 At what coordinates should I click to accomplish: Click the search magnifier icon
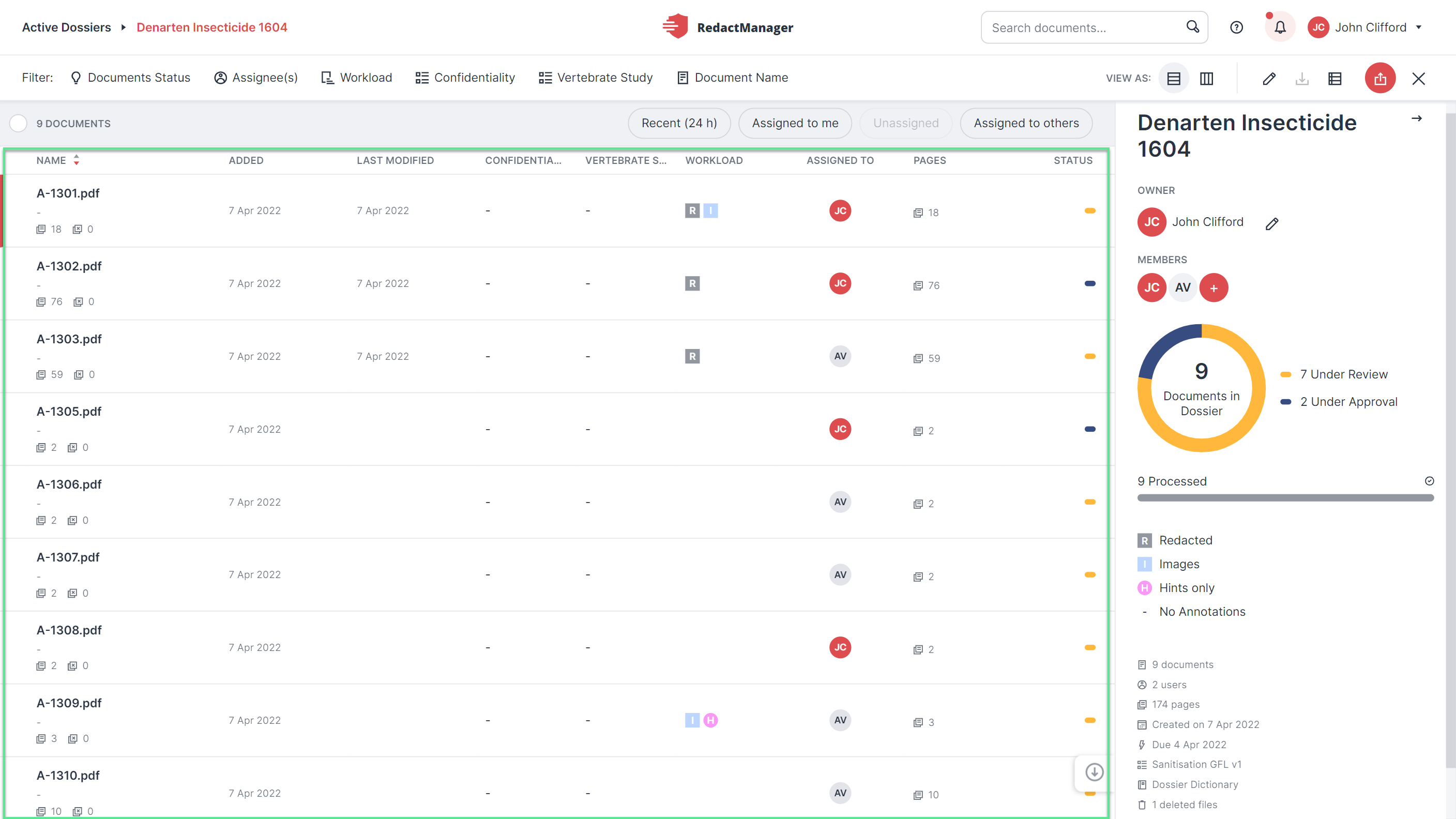coord(1192,26)
